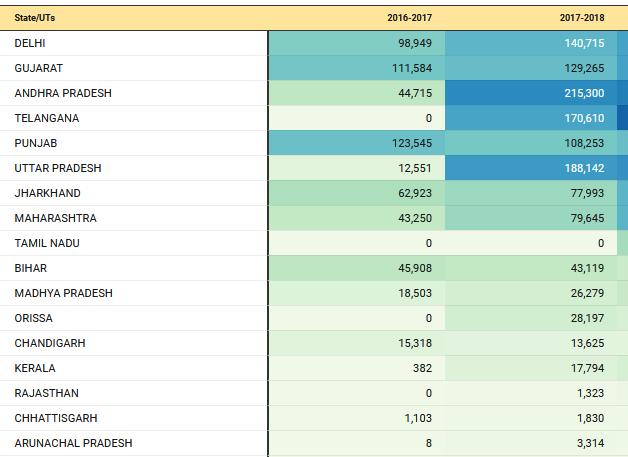628x457 pixels.
Task: Select the TAMIL NADU row label
Action: click(x=47, y=243)
